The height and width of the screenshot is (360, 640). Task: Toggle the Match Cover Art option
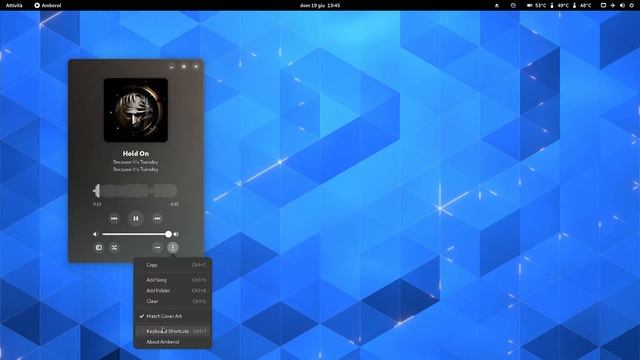point(173,316)
